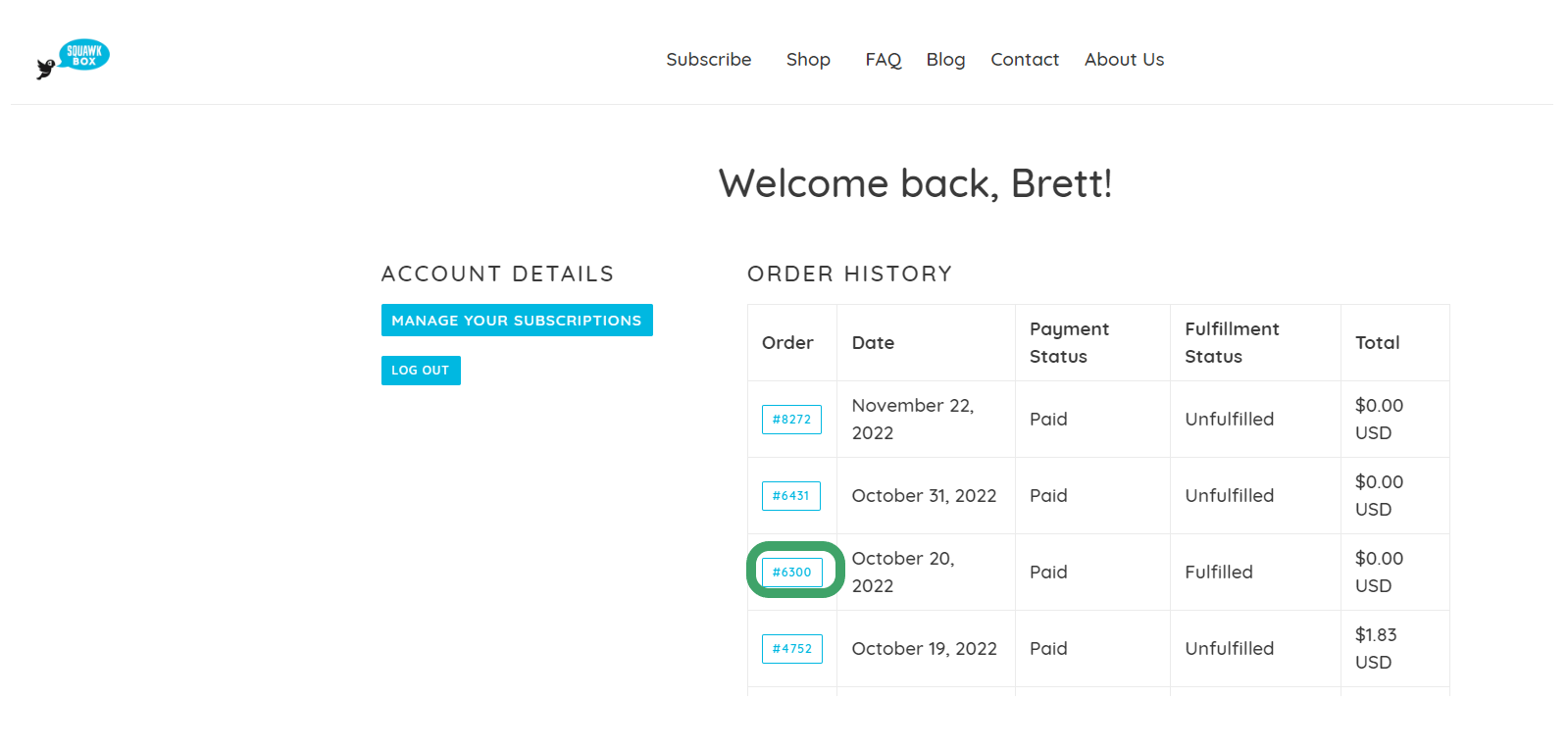Open the Contact page

[x=1025, y=60]
